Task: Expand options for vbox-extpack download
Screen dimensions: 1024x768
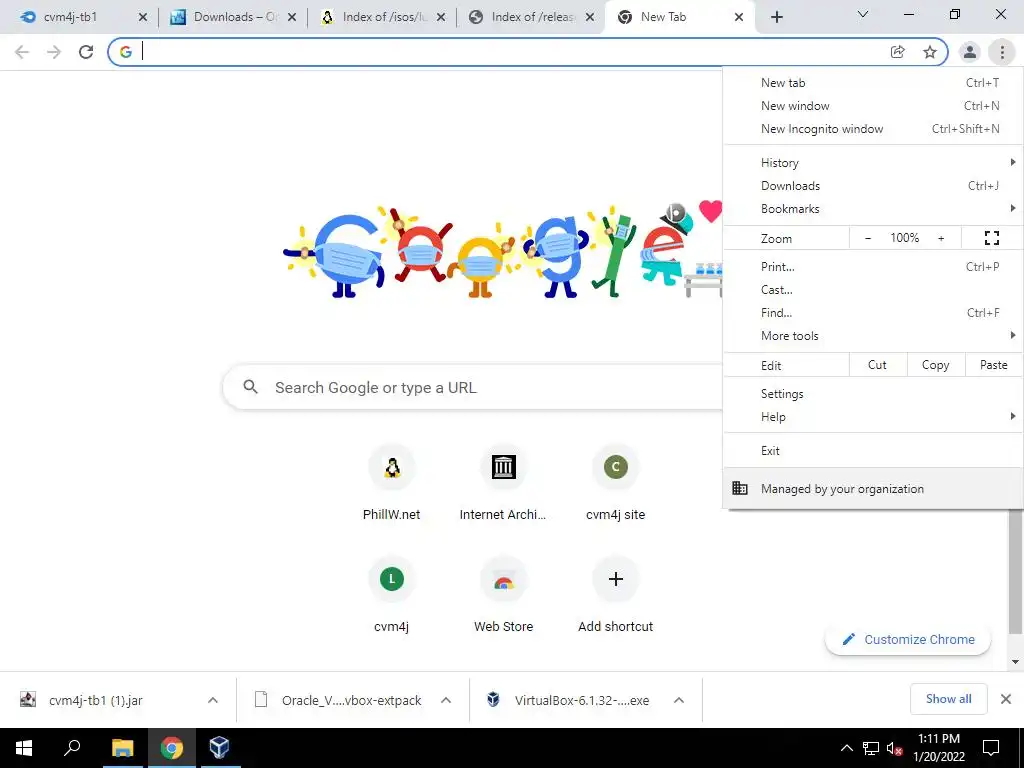Action: [446, 700]
